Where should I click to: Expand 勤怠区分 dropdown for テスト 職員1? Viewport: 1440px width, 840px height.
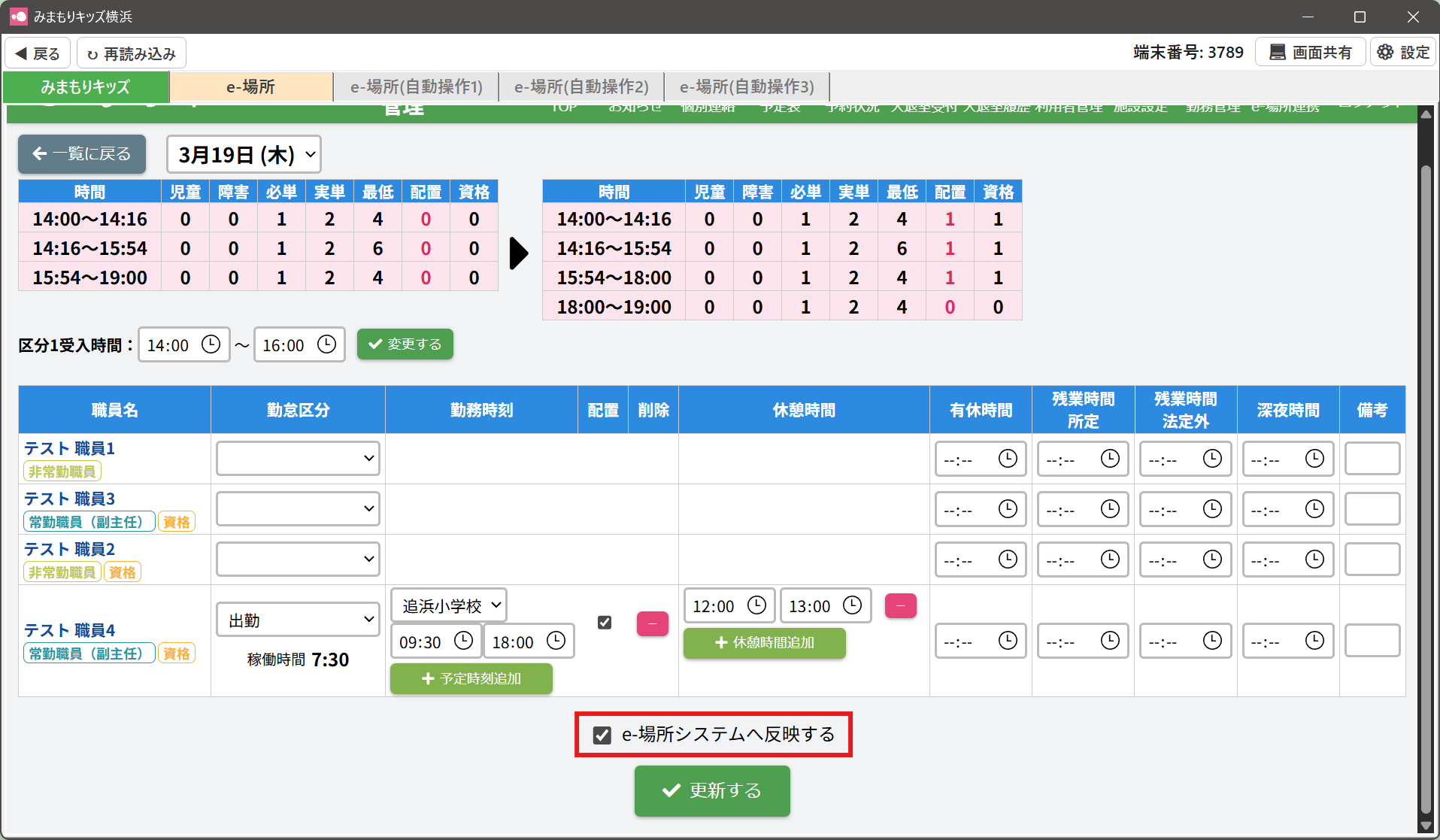pos(298,459)
